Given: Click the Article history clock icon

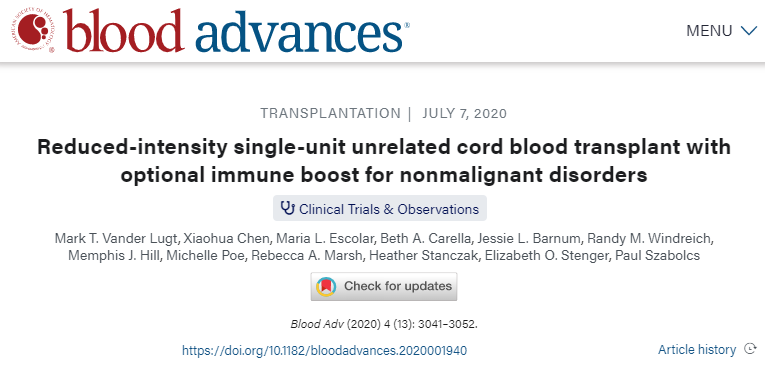Looking at the screenshot, I should 749,349.
